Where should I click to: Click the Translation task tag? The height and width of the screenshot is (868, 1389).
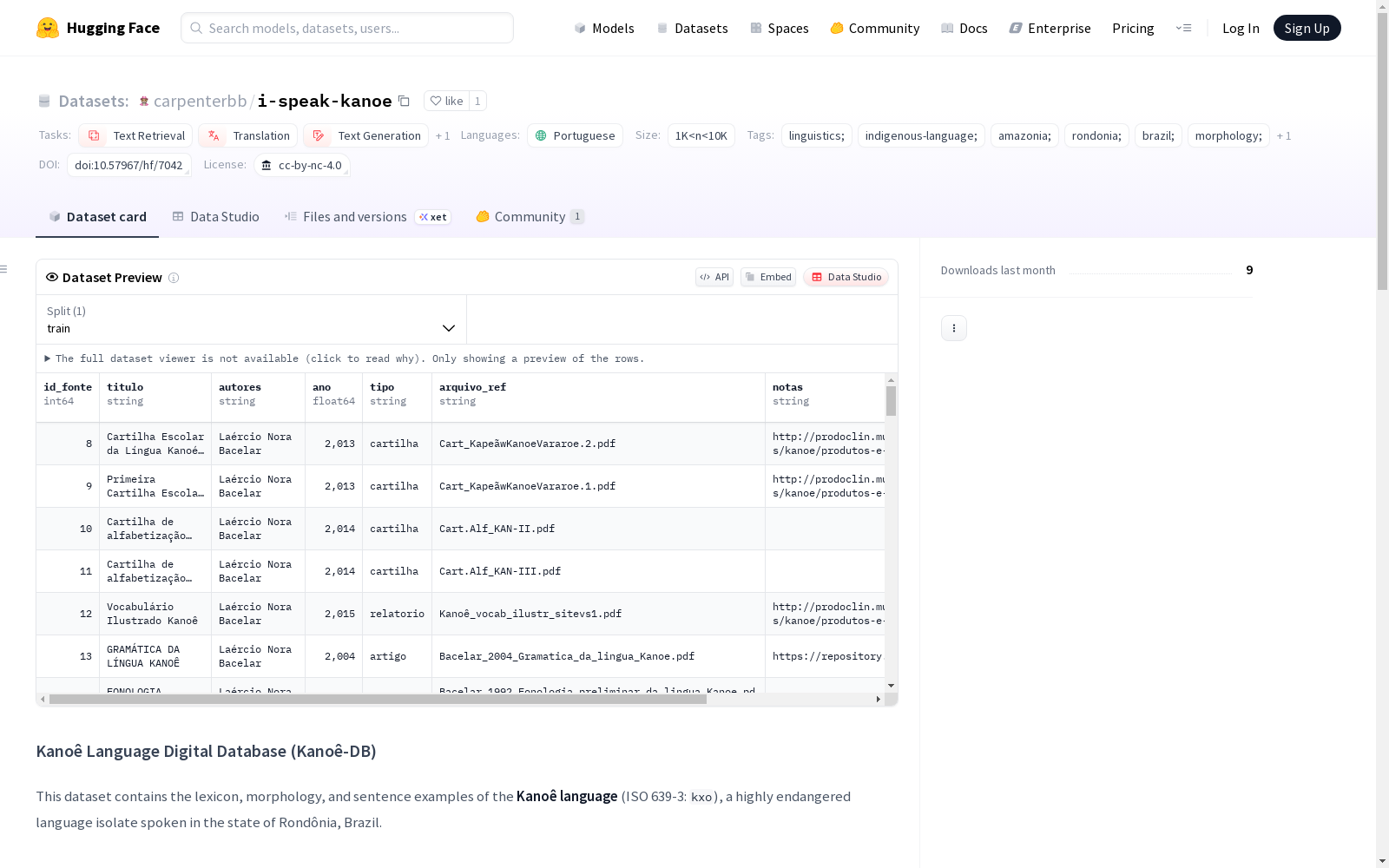tap(248, 135)
